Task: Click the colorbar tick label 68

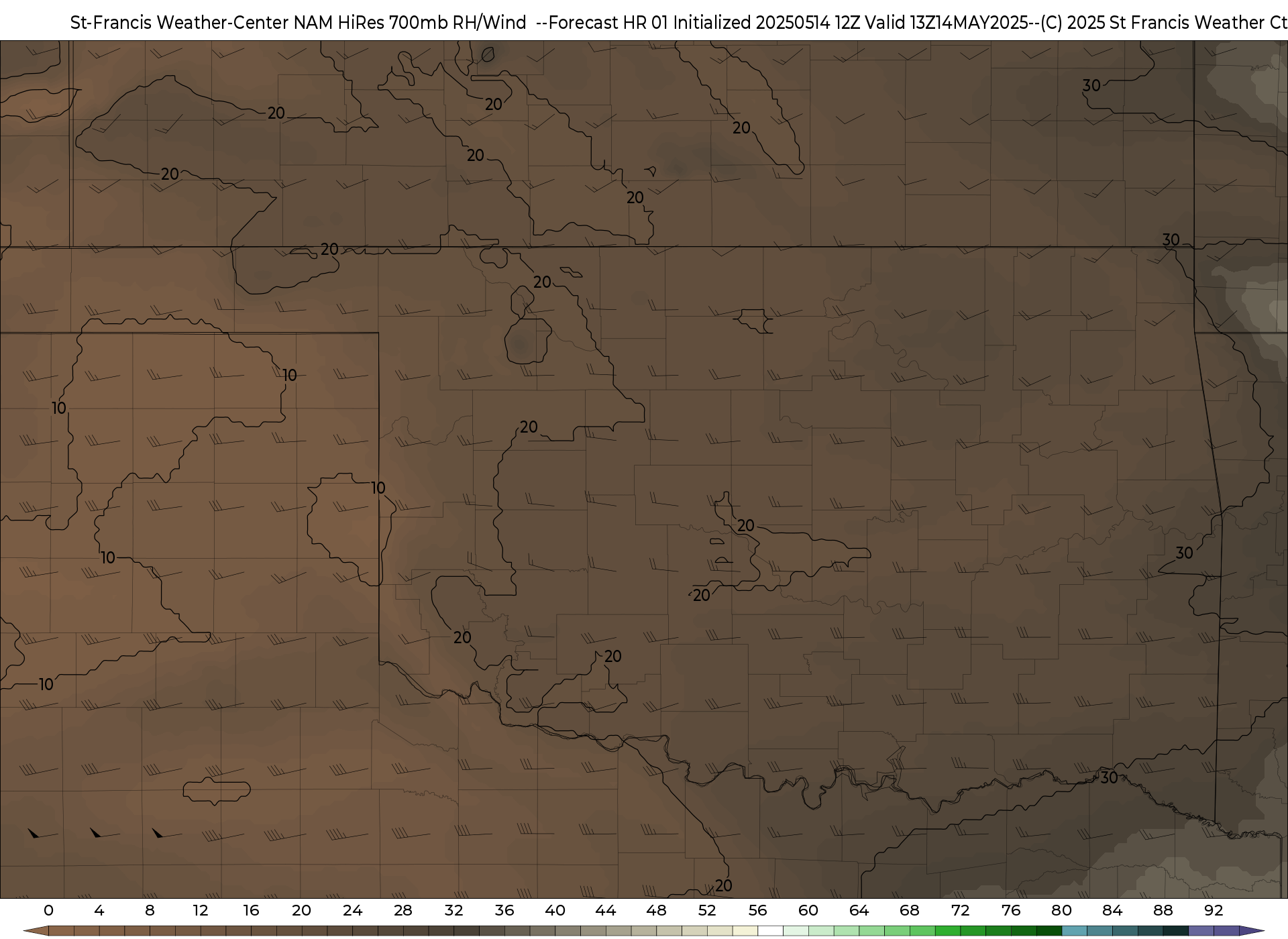Action: pos(910,911)
